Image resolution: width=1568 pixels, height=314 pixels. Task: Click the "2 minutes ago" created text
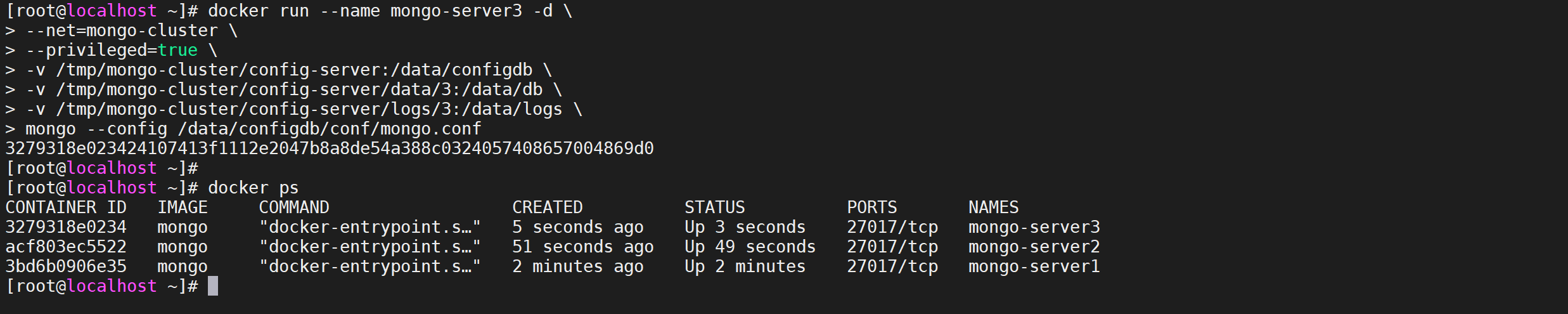(x=577, y=266)
